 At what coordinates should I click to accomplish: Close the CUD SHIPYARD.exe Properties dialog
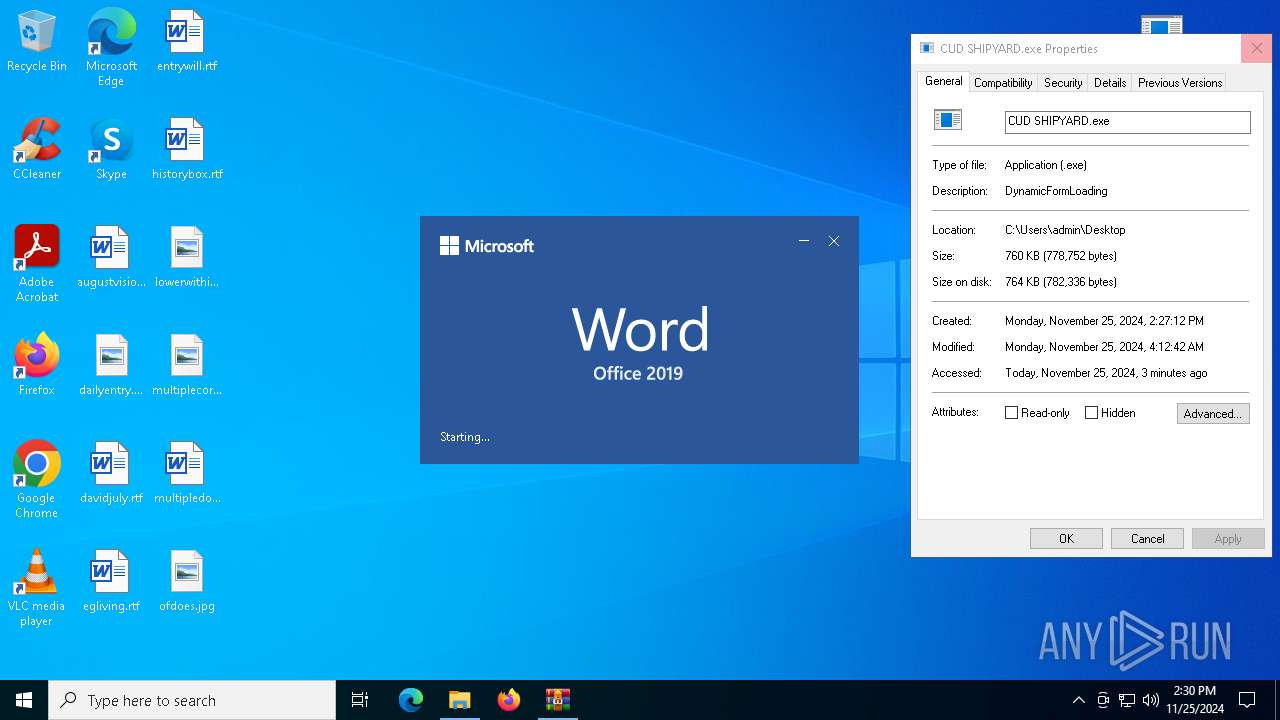(x=1256, y=48)
